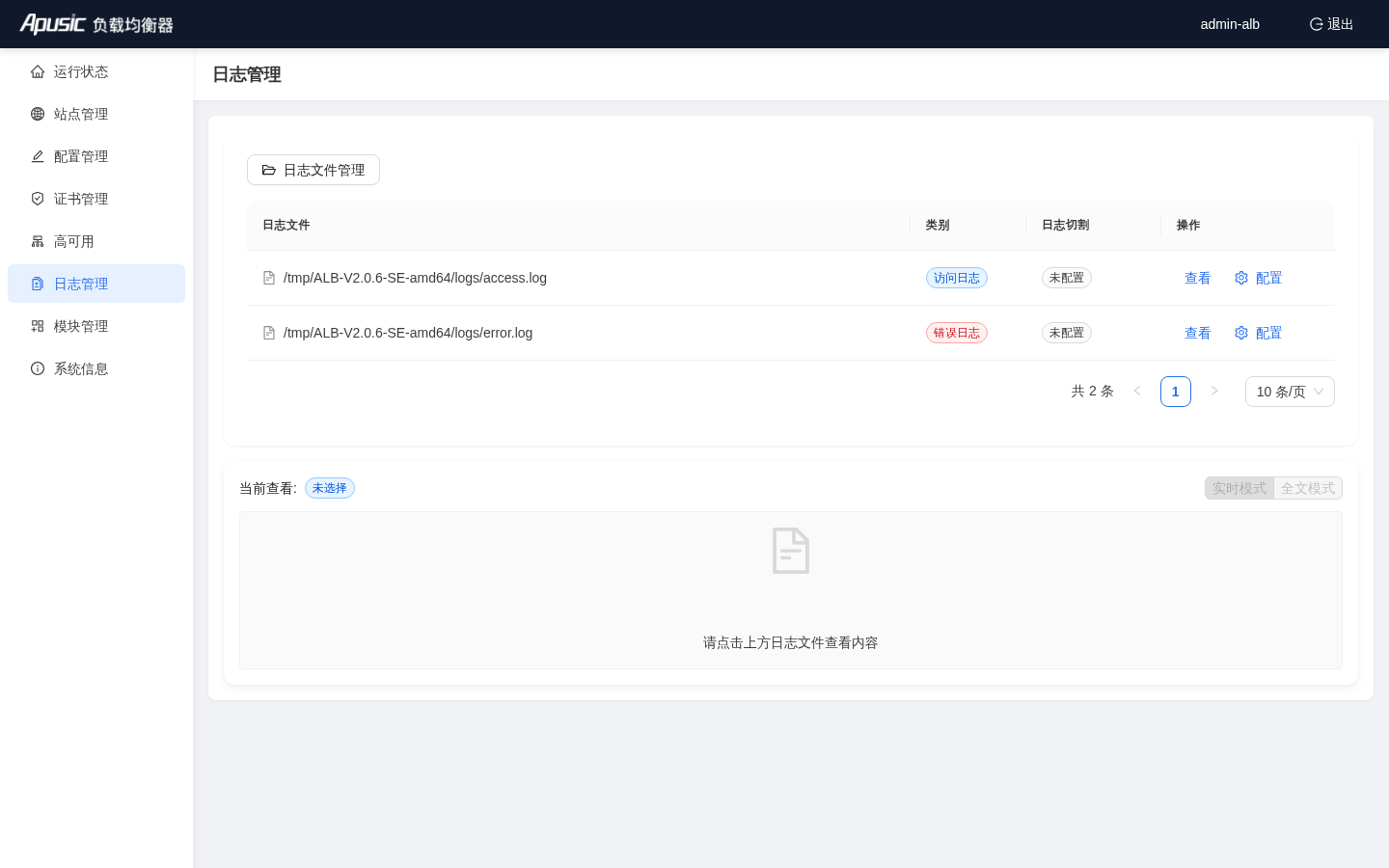Switch to 实时模式

(x=1239, y=488)
